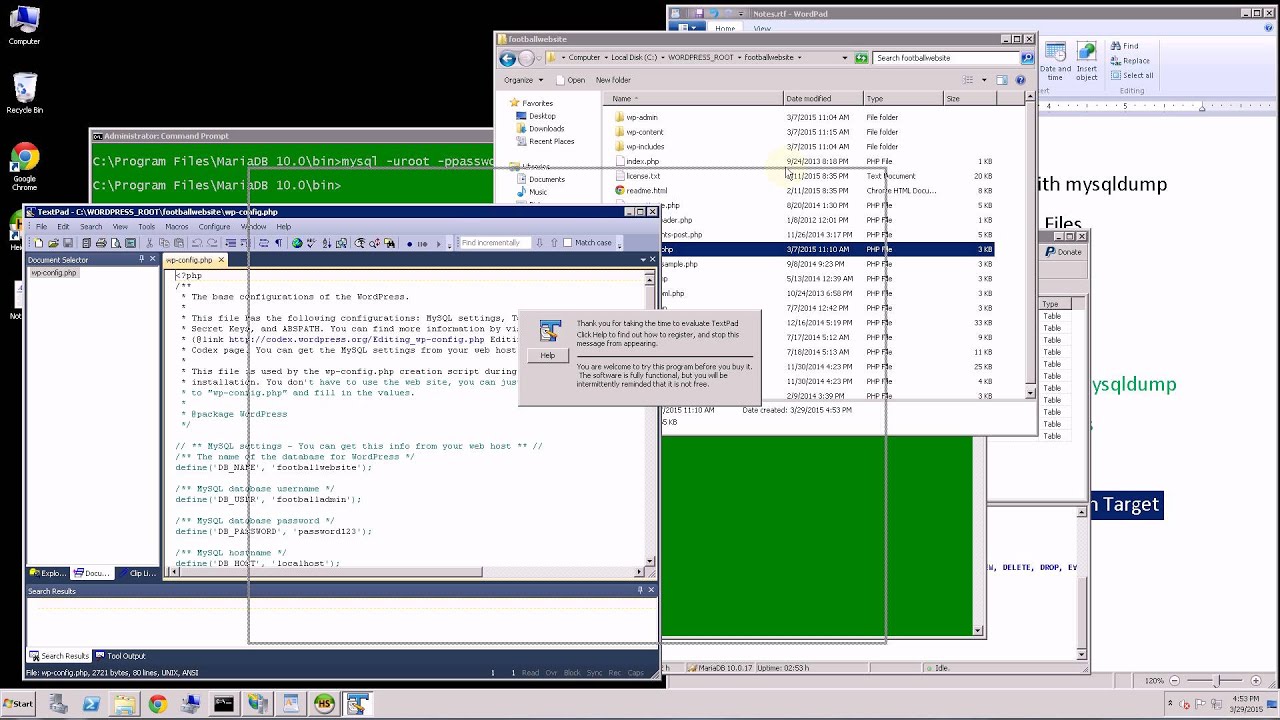The image size is (1280, 720).
Task: Open Downloads under Favorites
Action: (546, 129)
